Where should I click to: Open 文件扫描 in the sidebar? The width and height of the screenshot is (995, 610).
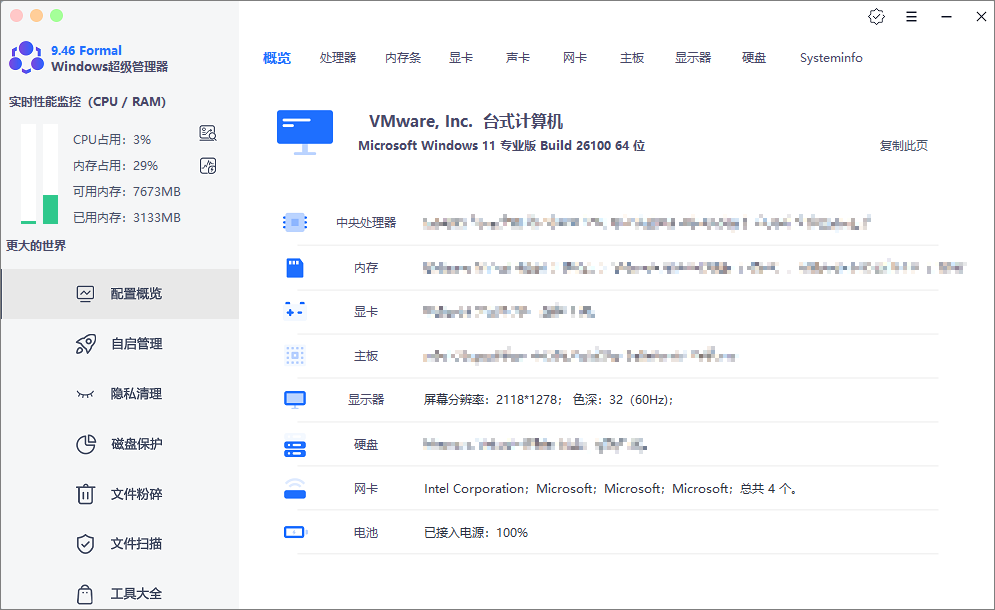[x=121, y=544]
